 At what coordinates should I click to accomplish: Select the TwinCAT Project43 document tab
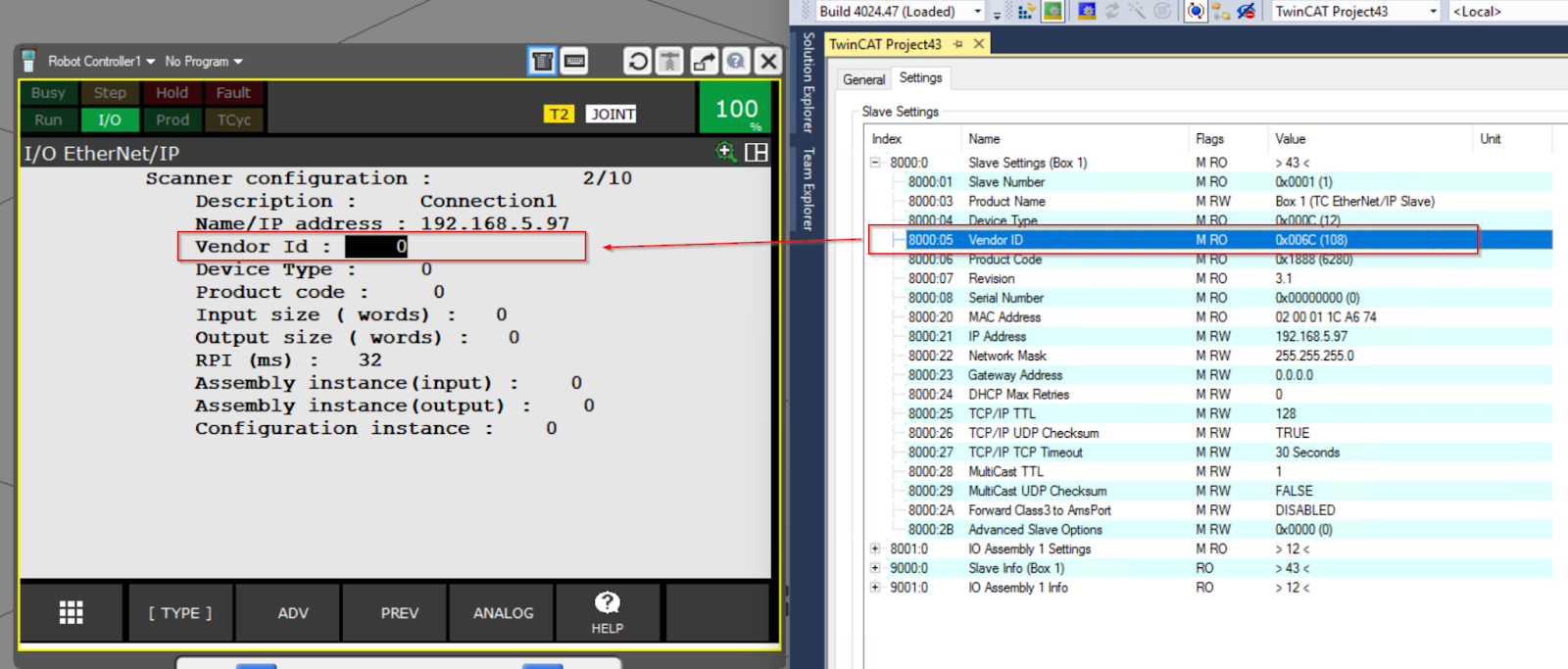point(885,44)
